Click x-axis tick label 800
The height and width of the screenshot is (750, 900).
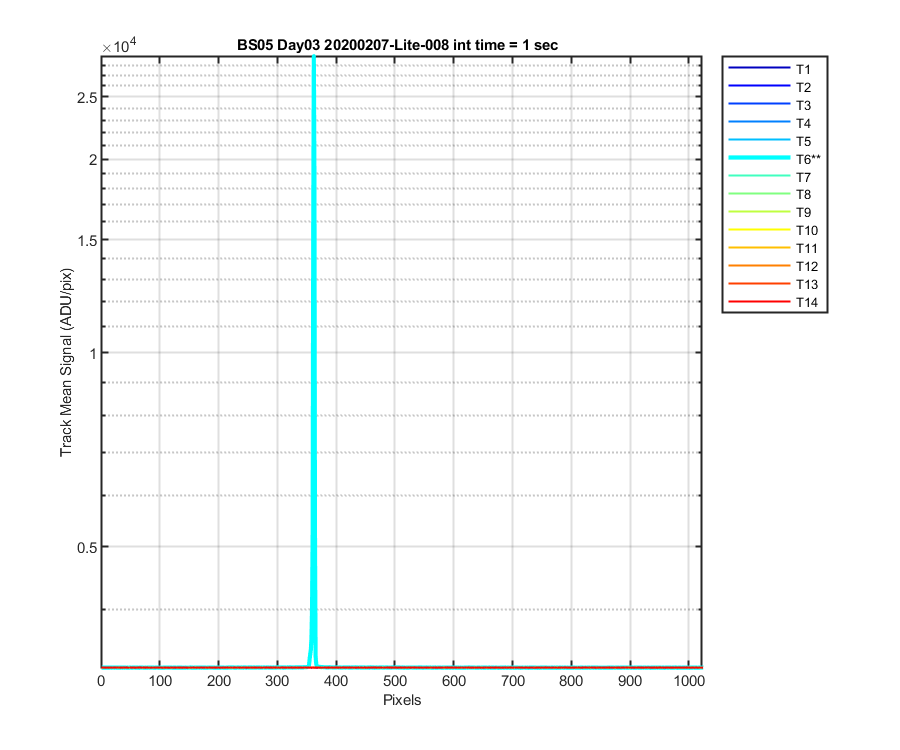click(571, 681)
